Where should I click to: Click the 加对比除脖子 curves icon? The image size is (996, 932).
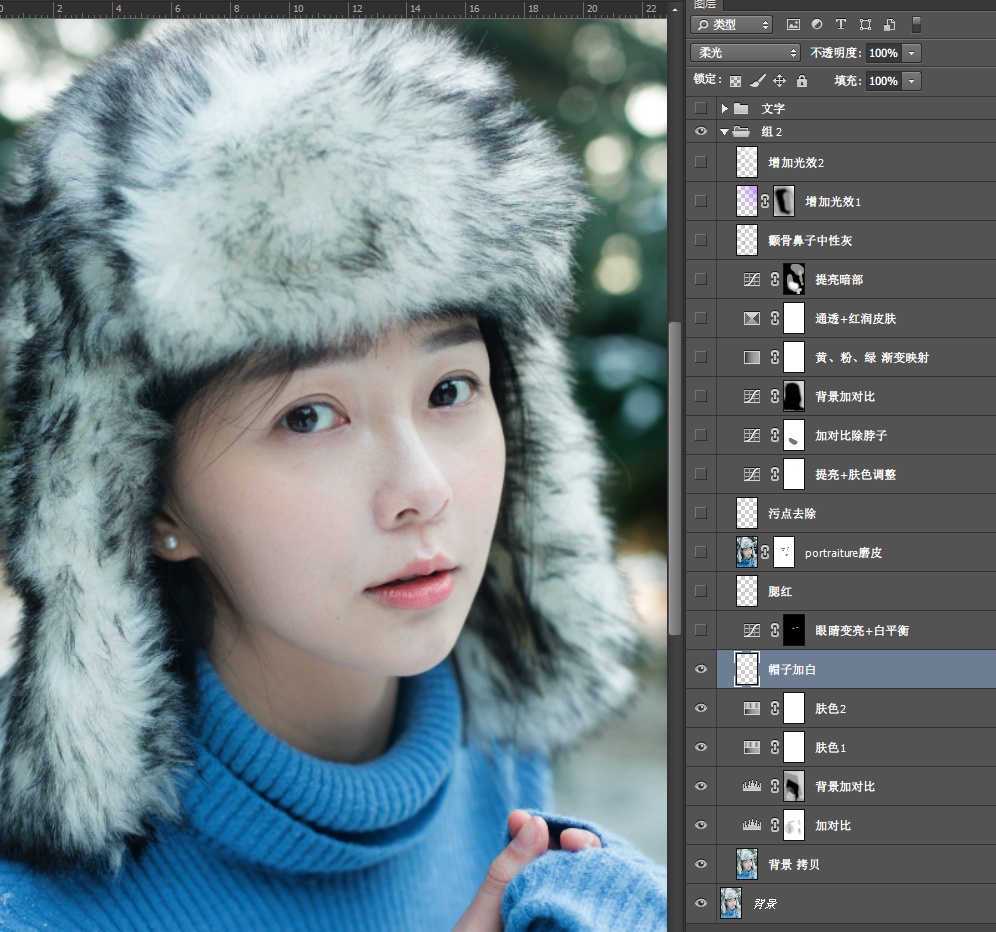(x=751, y=435)
